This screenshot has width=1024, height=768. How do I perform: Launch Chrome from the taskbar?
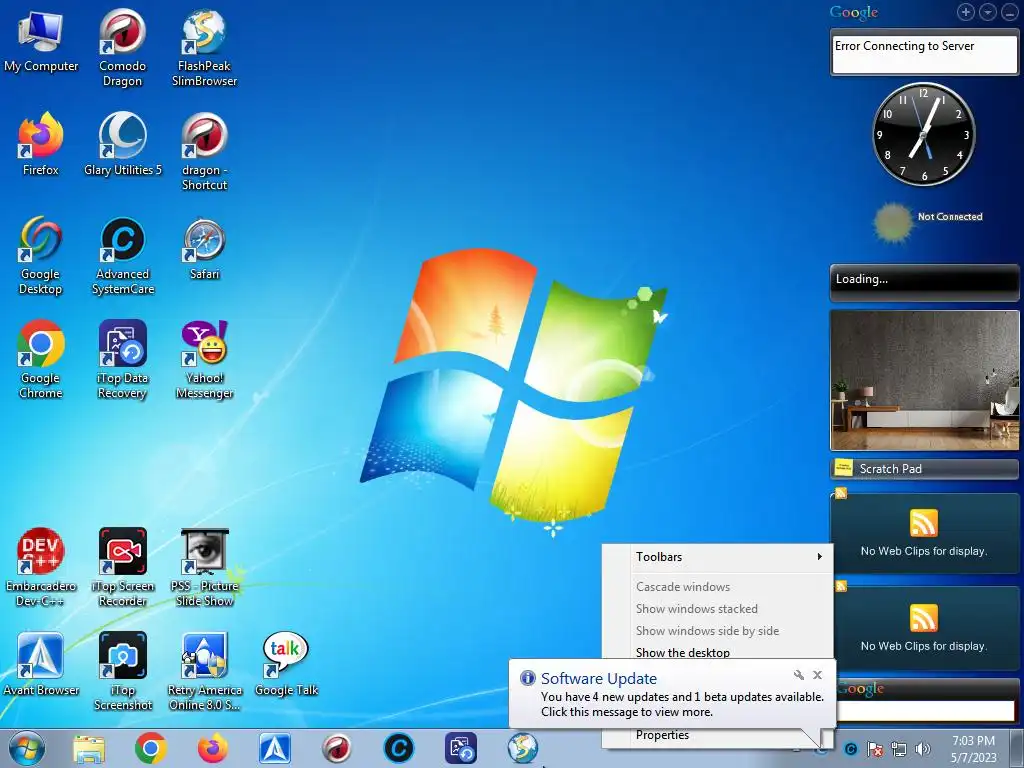click(x=151, y=749)
